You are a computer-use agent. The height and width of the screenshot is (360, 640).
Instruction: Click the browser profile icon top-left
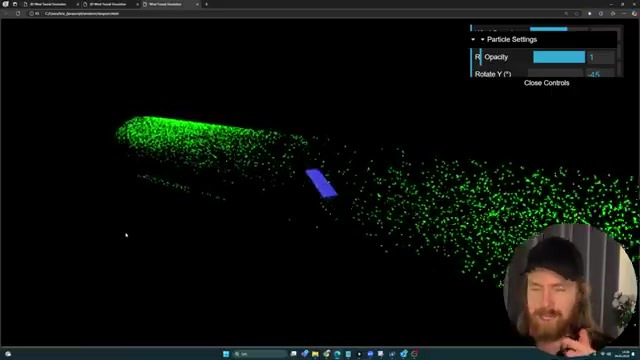[5, 4]
